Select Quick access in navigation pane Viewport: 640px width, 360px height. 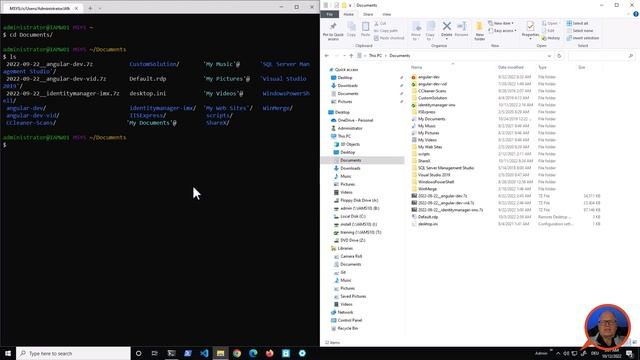pyautogui.click(x=346, y=70)
